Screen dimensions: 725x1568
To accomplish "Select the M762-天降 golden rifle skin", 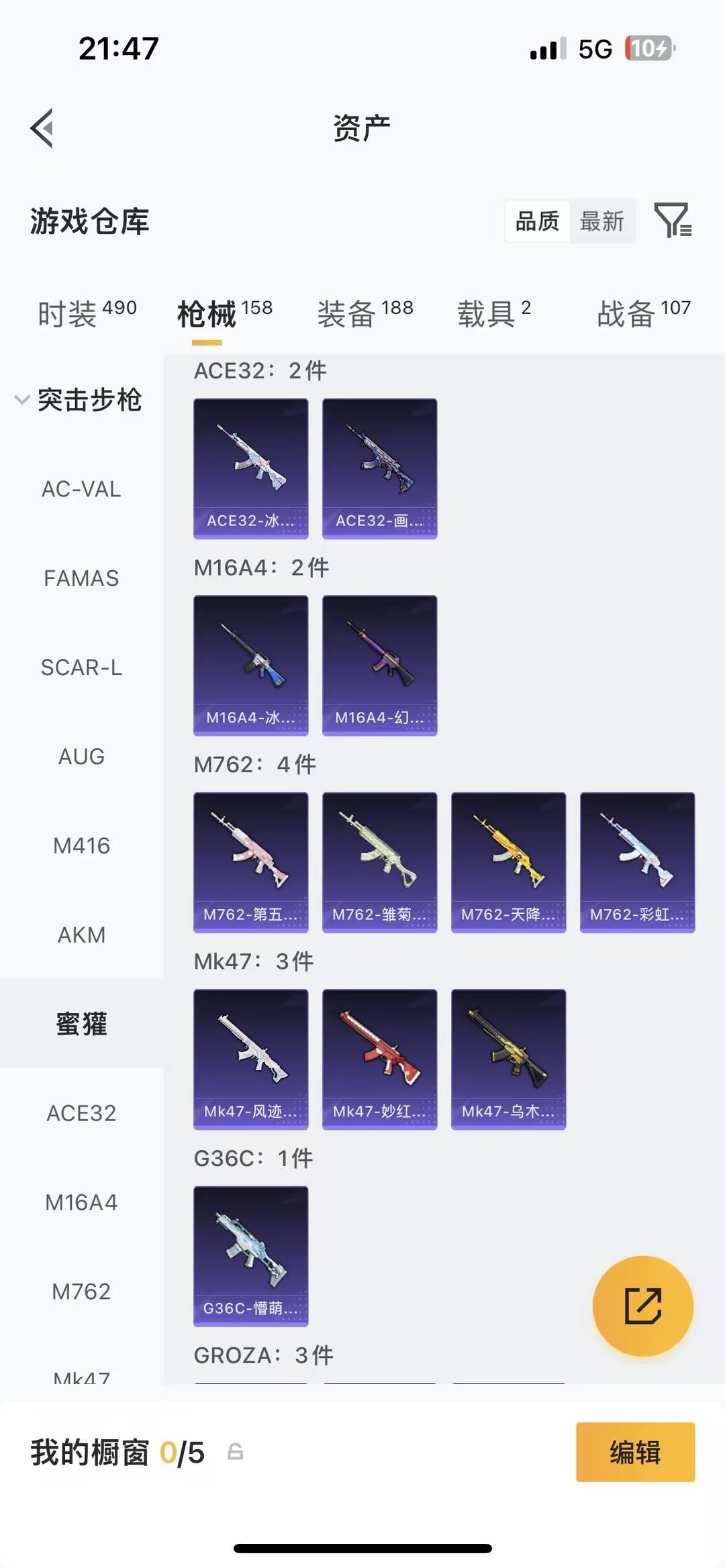I will [x=509, y=862].
